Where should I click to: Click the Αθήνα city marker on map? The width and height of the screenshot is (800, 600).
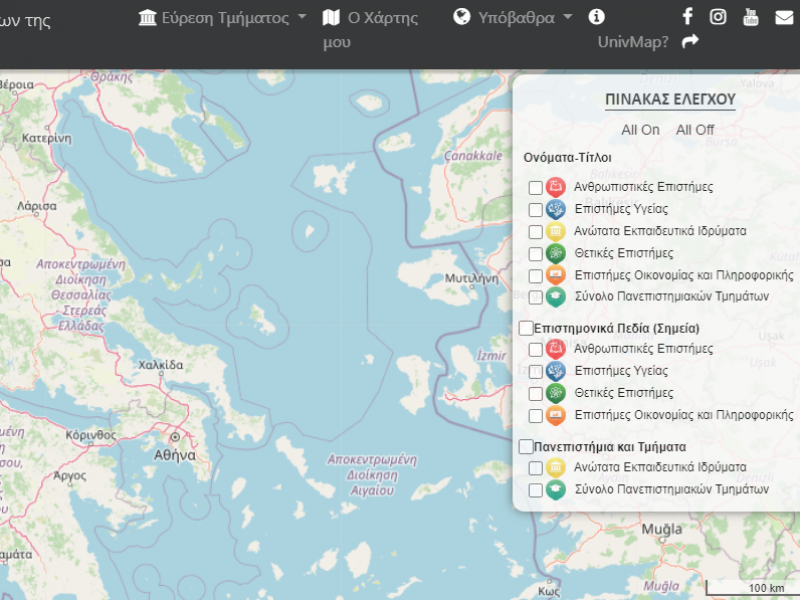coord(175,437)
